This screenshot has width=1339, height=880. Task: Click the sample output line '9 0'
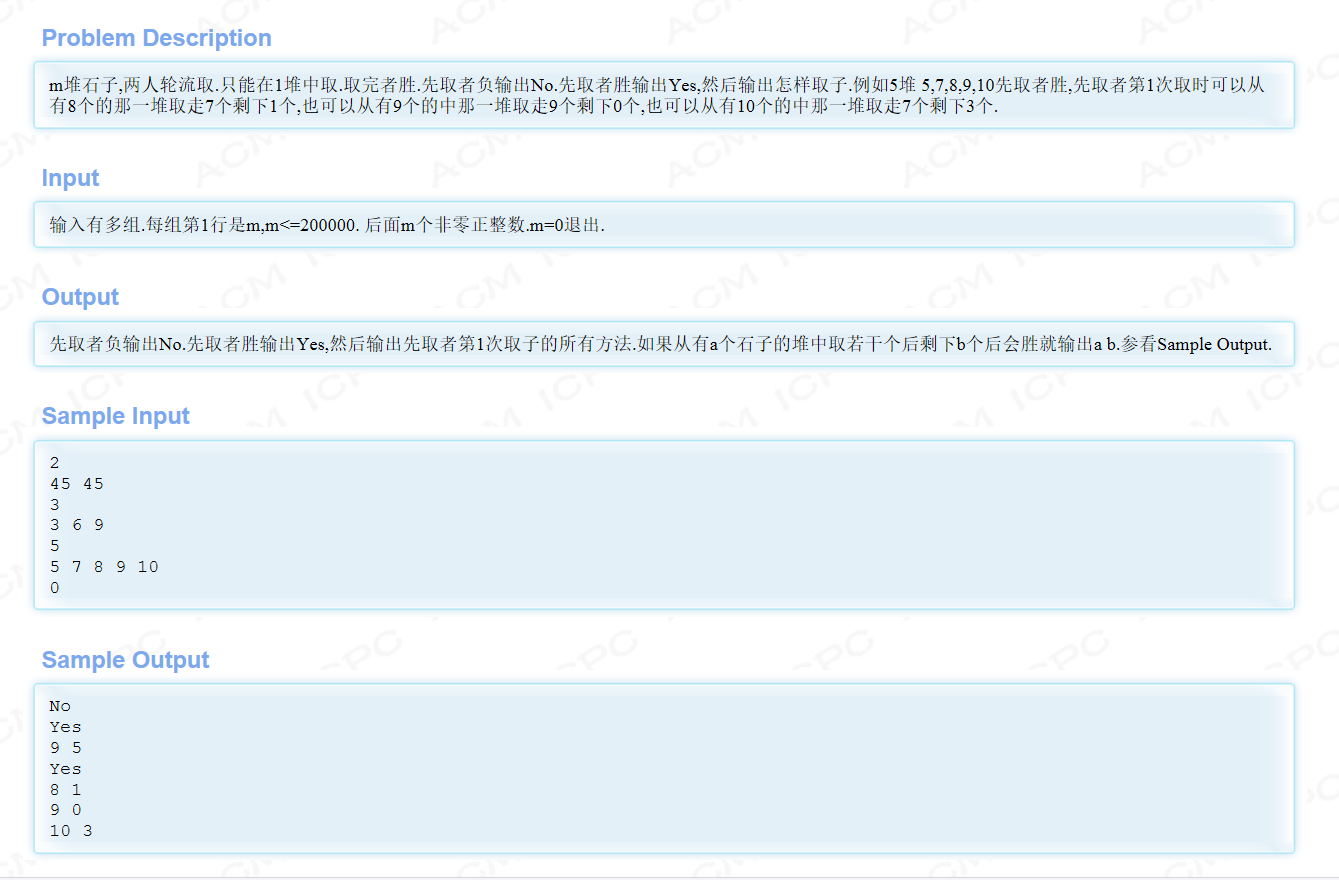tap(65, 810)
